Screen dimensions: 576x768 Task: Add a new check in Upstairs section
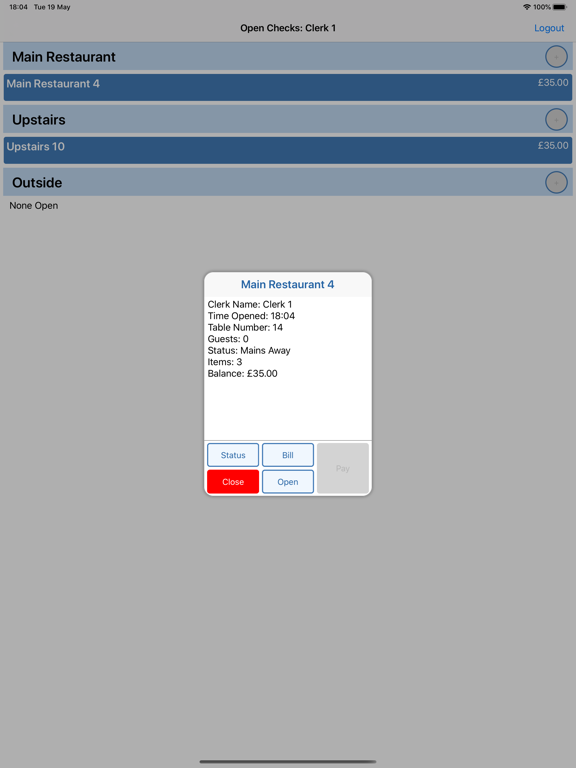[556, 120]
